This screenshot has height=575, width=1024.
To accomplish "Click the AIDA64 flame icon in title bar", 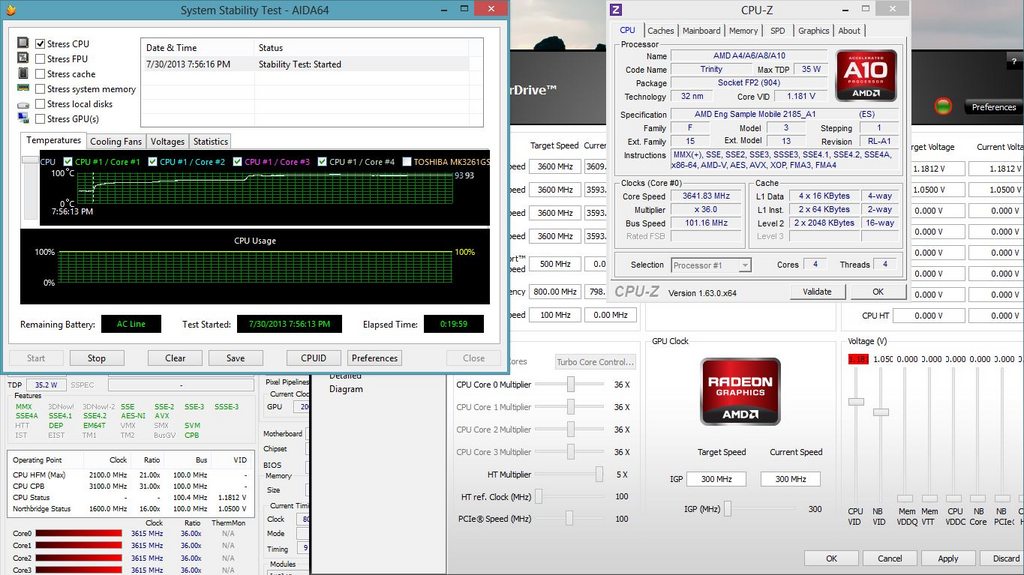I will [13, 11].
